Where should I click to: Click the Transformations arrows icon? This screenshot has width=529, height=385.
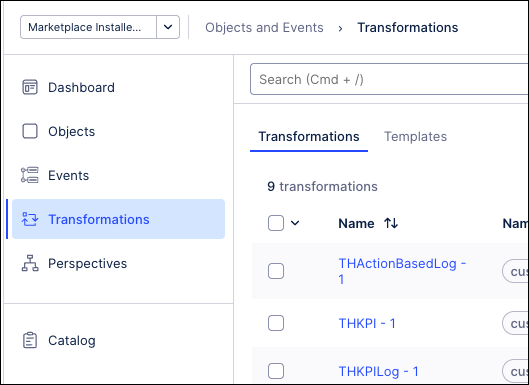30,219
